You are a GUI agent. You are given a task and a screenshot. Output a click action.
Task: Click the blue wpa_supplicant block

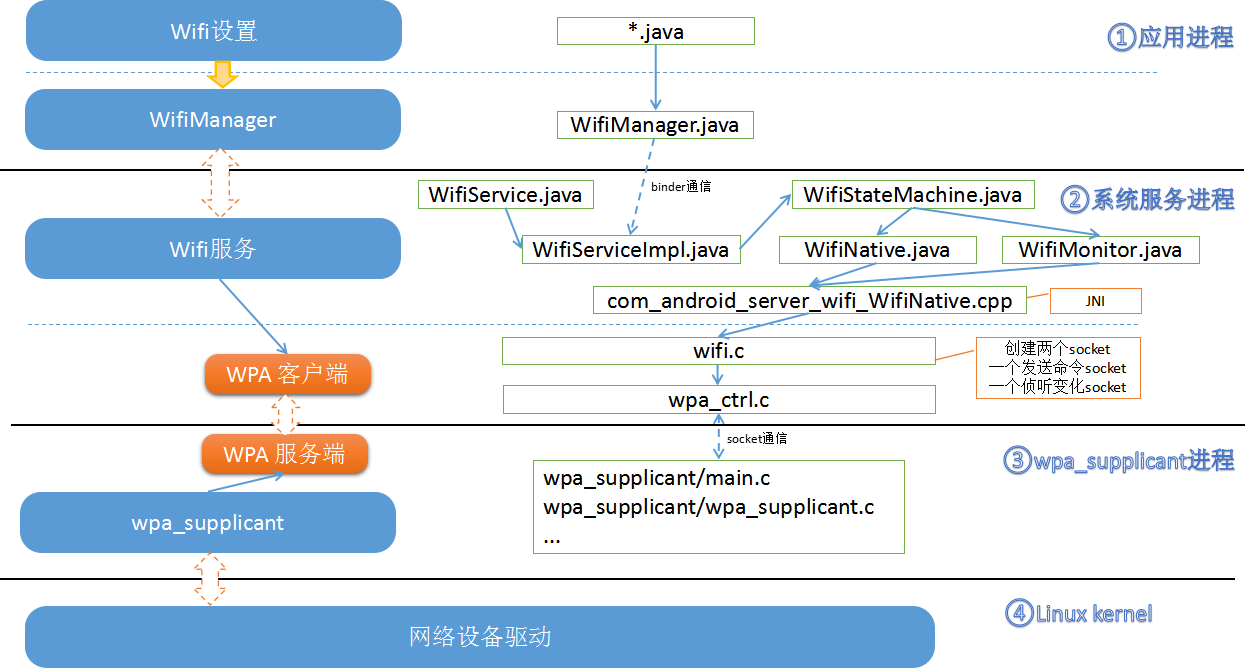[208, 522]
